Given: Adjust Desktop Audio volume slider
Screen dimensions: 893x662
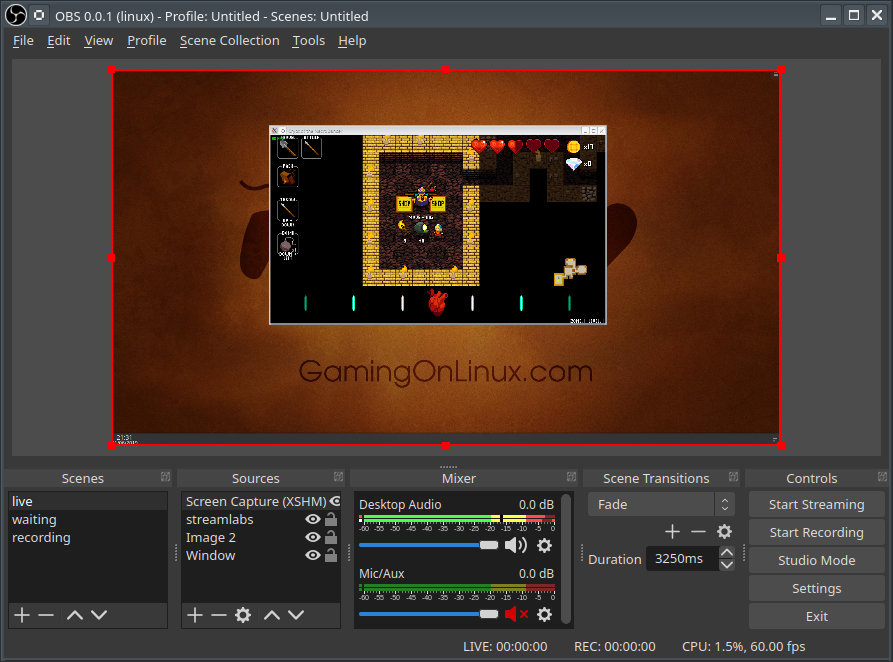Looking at the screenshot, I should [428, 545].
